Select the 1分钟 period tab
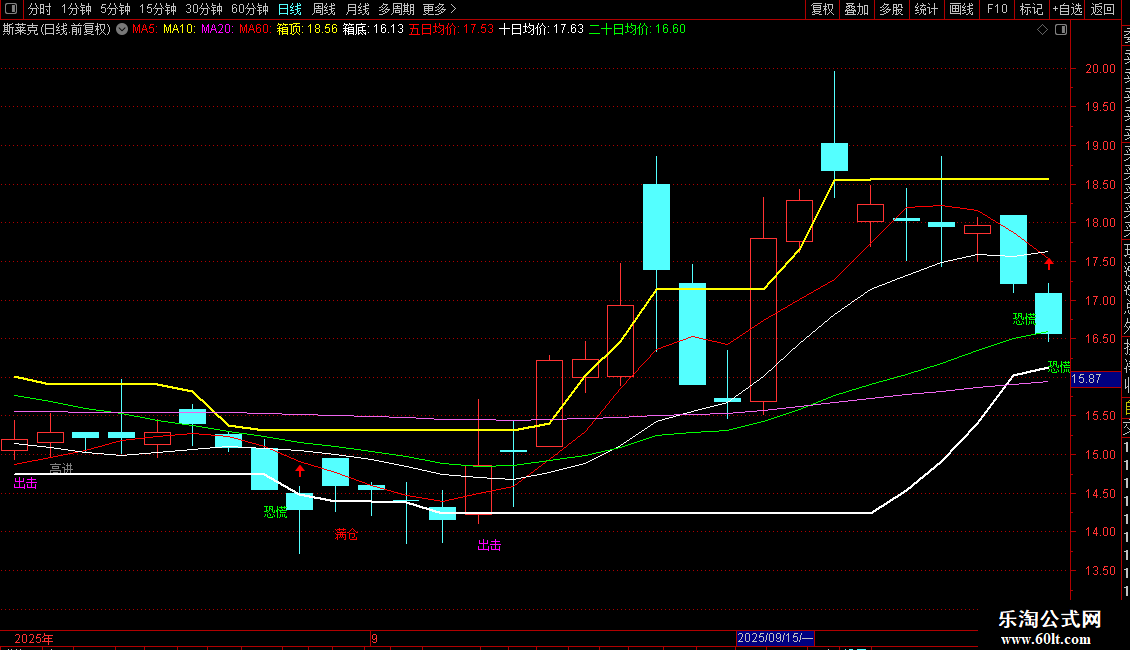 (76, 9)
